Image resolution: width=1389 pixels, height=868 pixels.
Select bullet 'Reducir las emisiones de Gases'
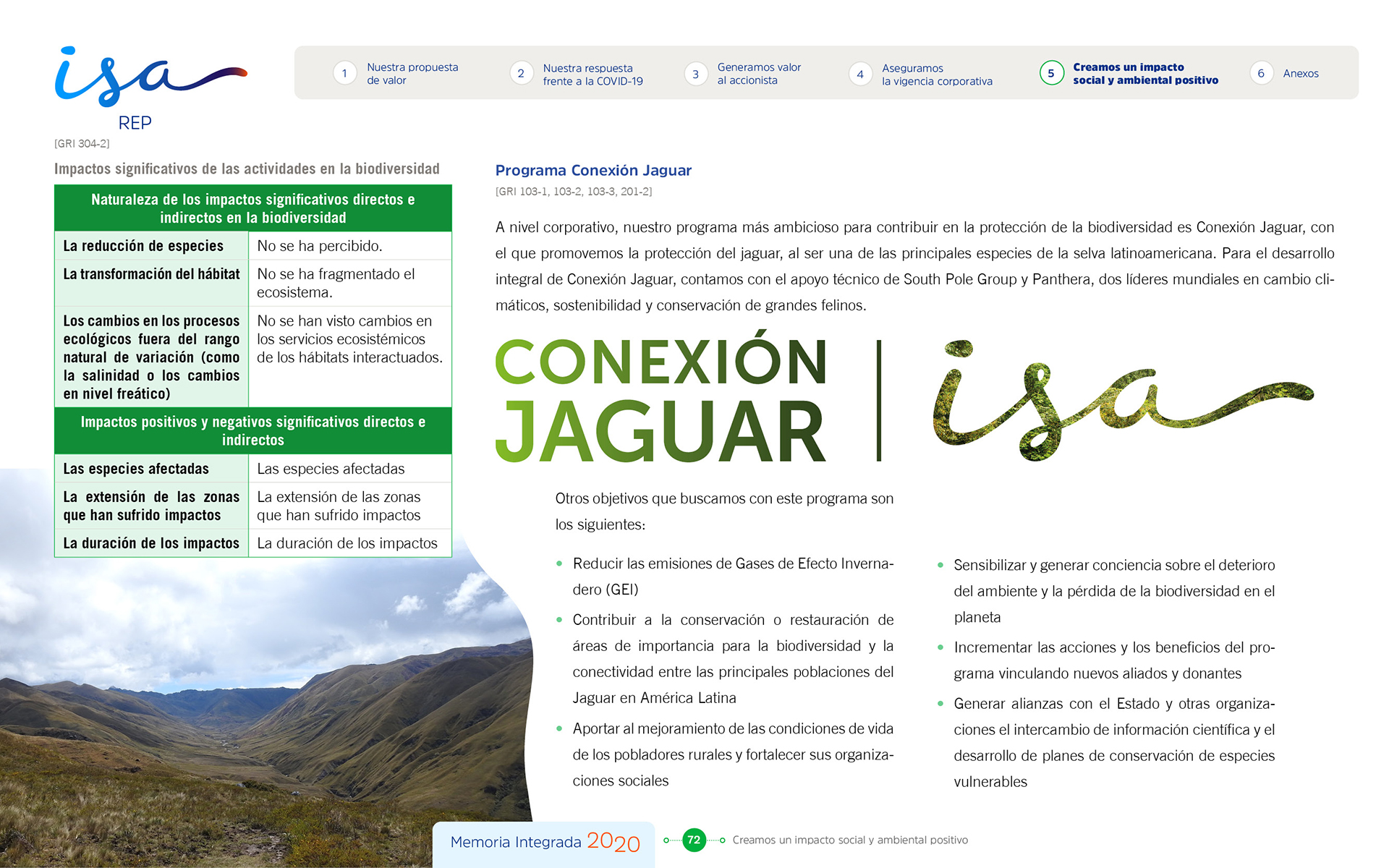pos(733,576)
